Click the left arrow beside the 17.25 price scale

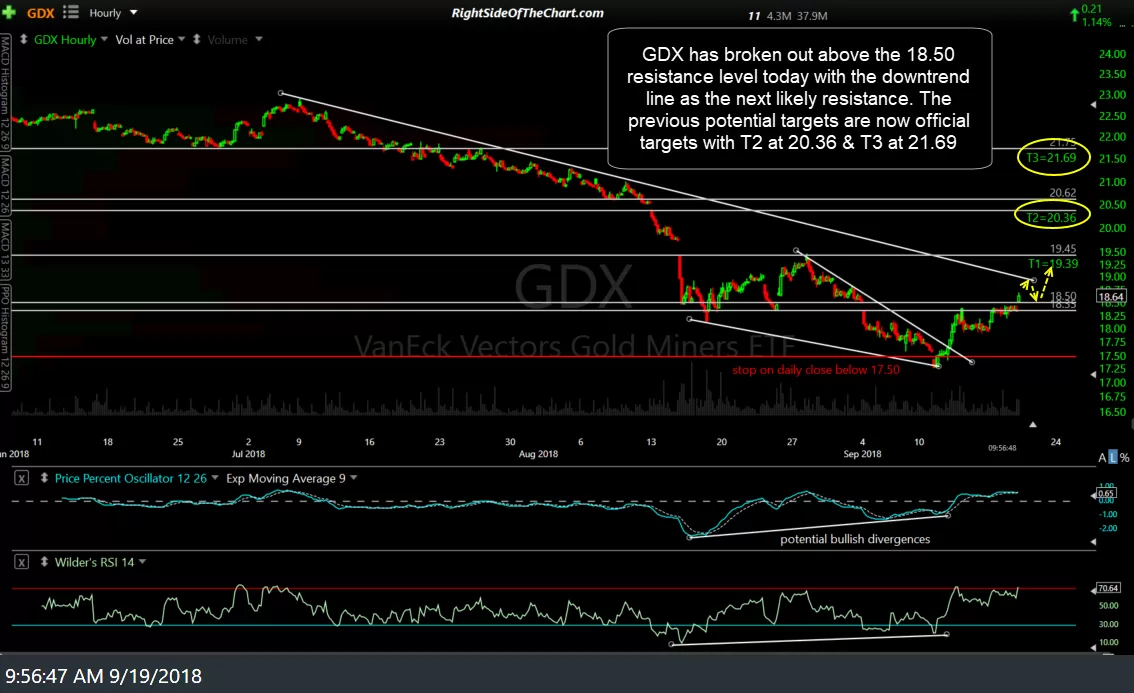[1093, 374]
